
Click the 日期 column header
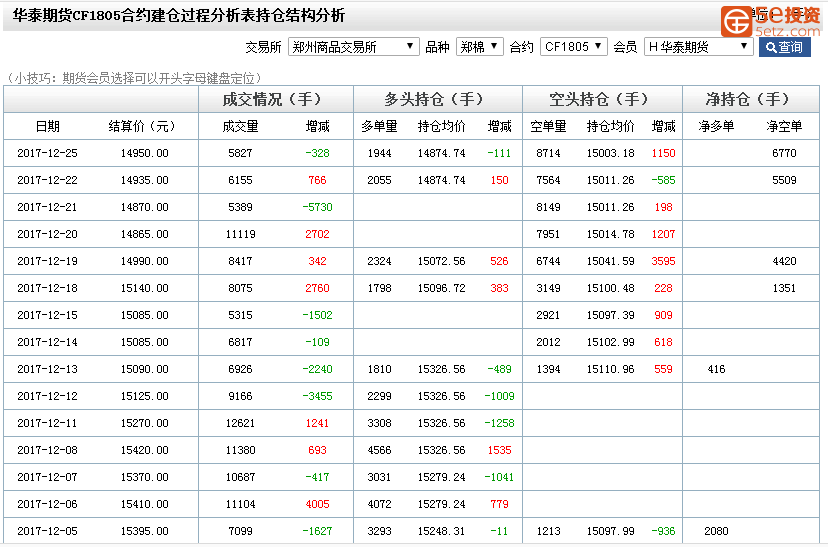(48, 126)
